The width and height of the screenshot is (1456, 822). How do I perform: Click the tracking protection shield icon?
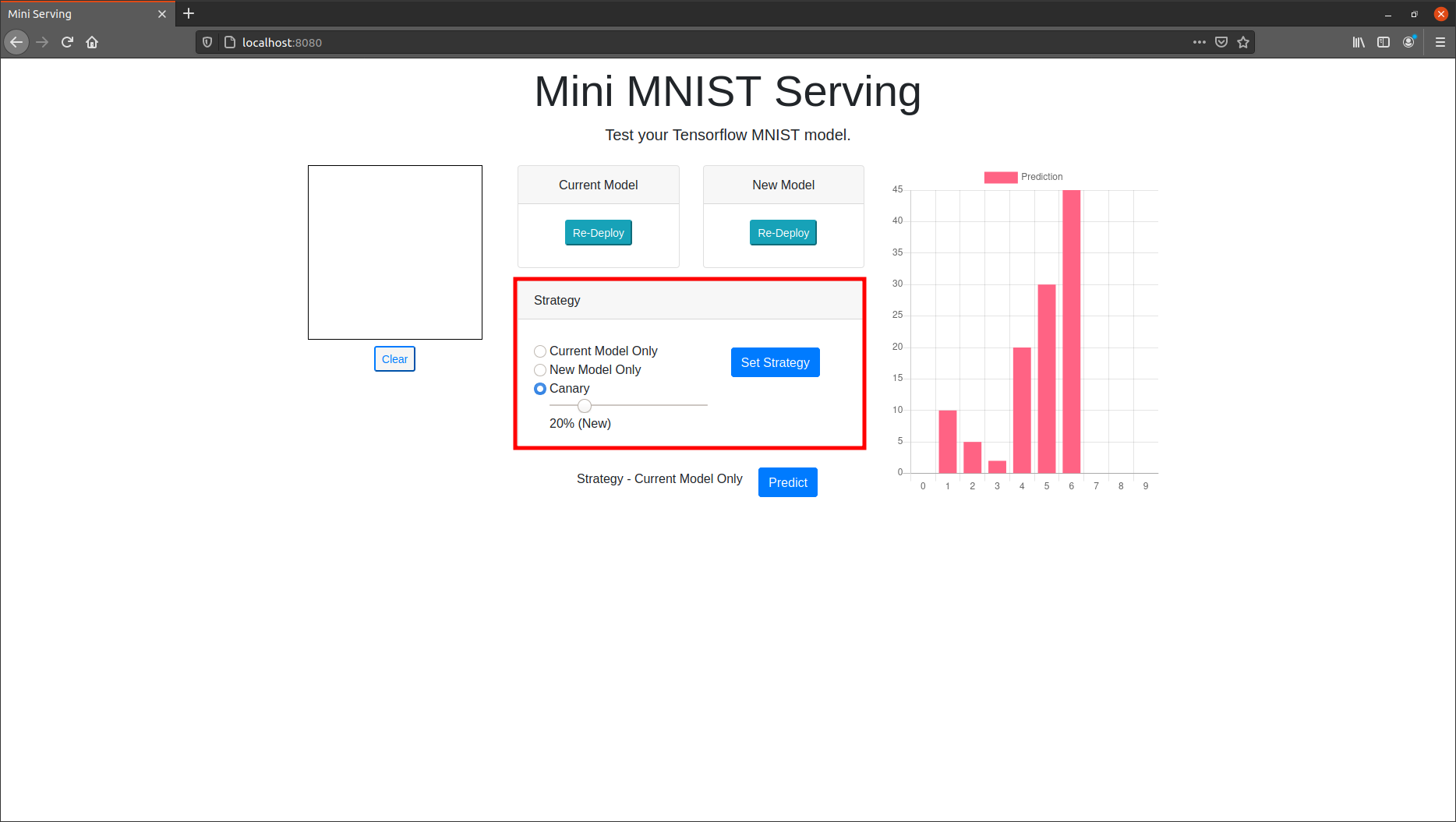point(207,42)
